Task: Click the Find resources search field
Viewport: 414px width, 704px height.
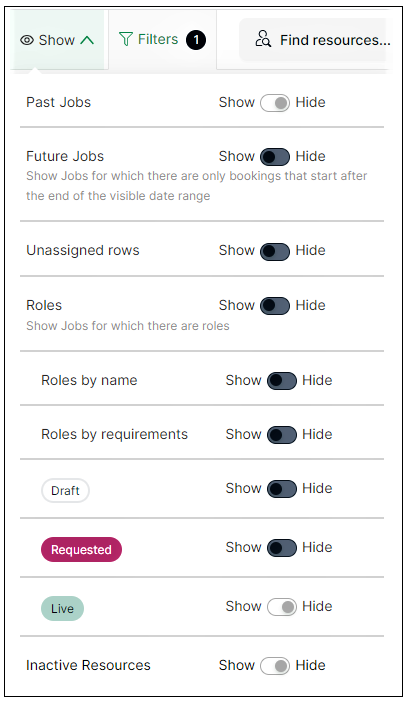Action: tap(314, 40)
